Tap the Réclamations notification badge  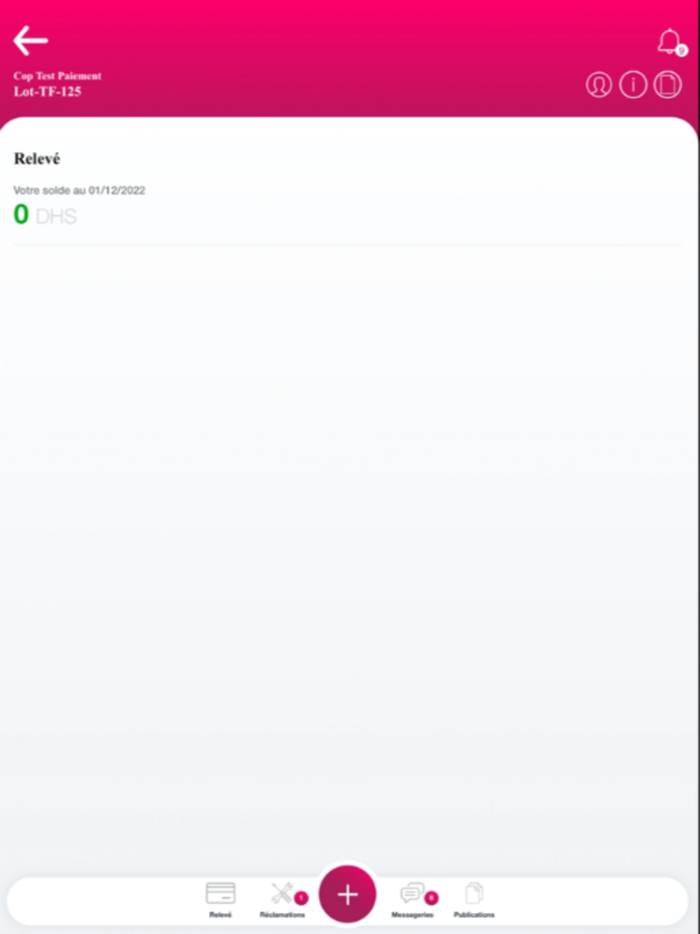tap(301, 898)
